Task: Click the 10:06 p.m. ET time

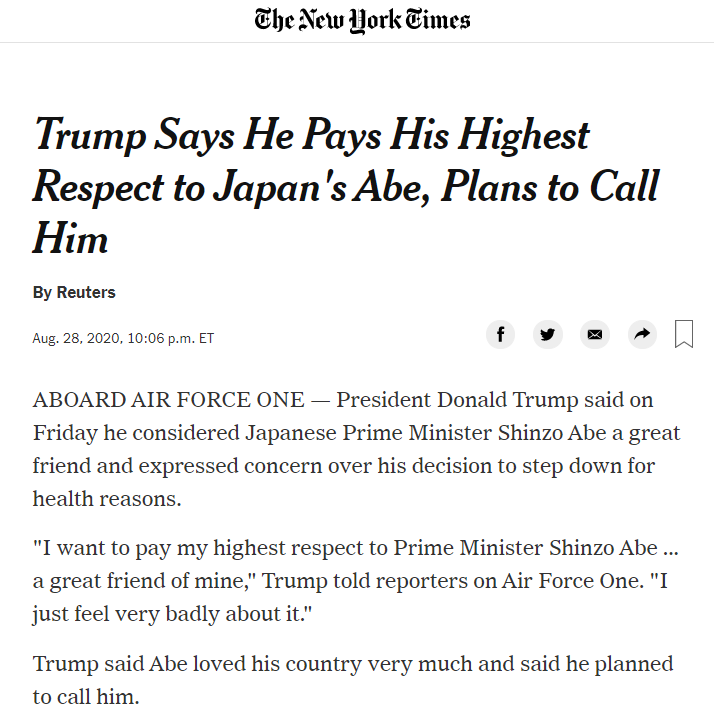Action: (170, 338)
